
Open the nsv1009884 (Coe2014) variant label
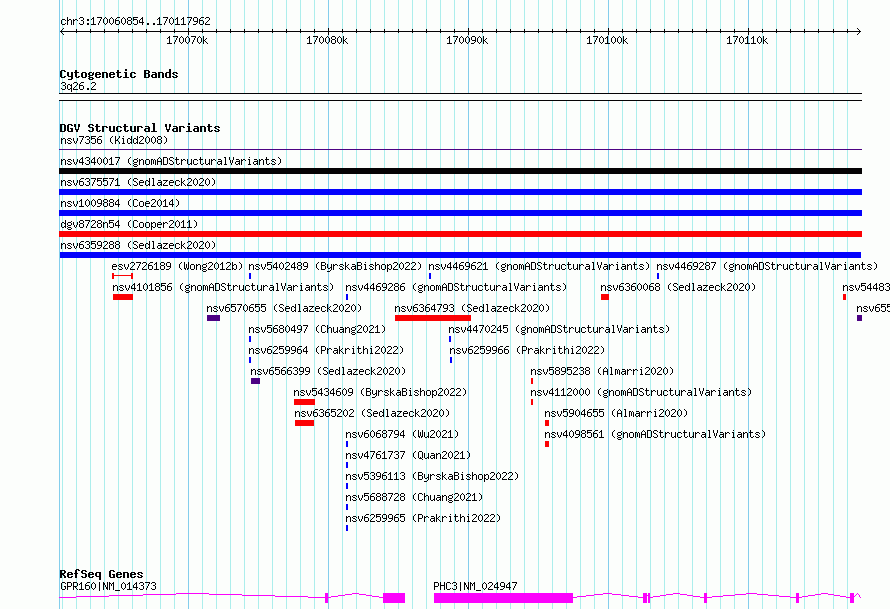120,203
